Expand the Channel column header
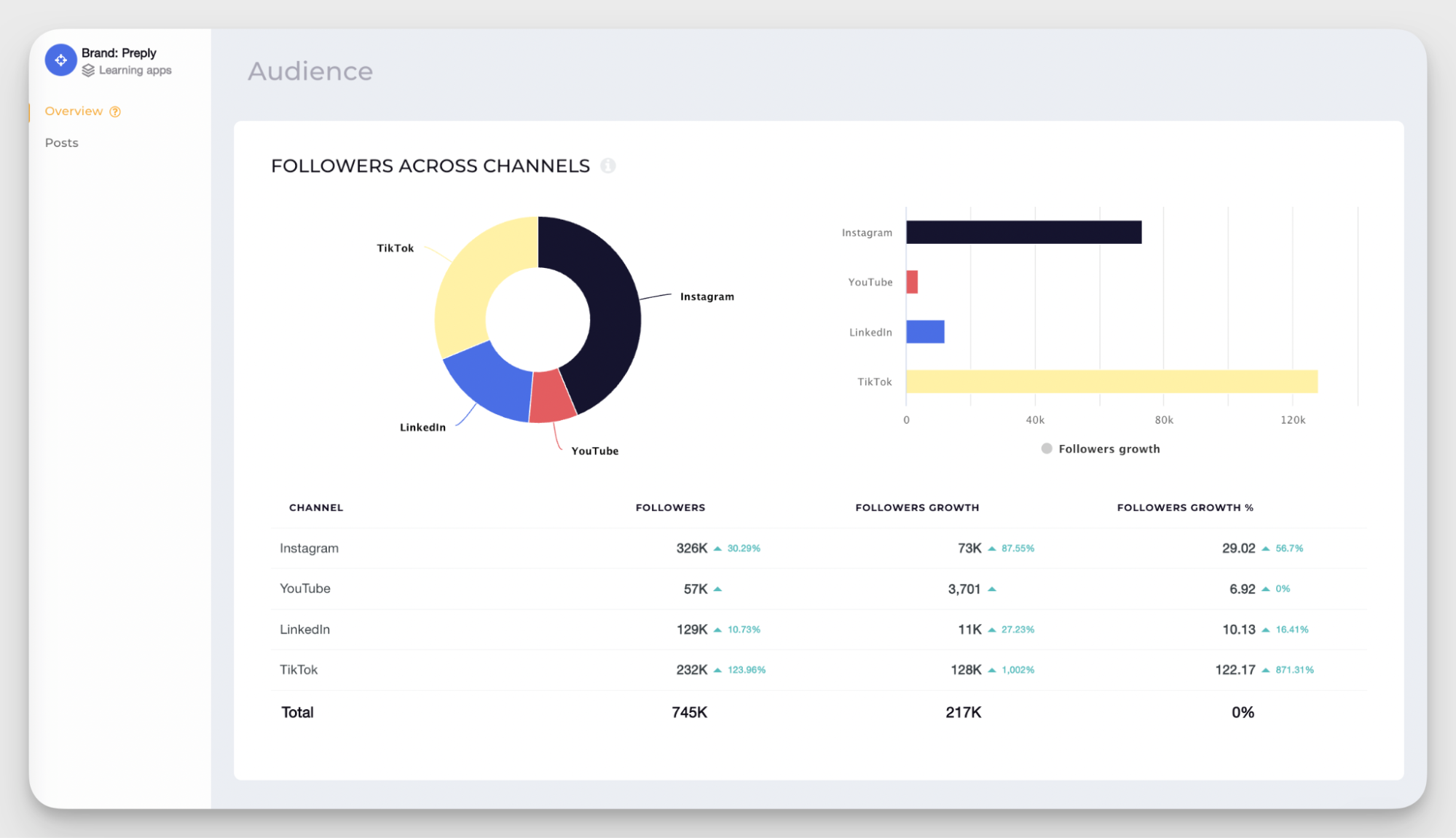 (316, 507)
